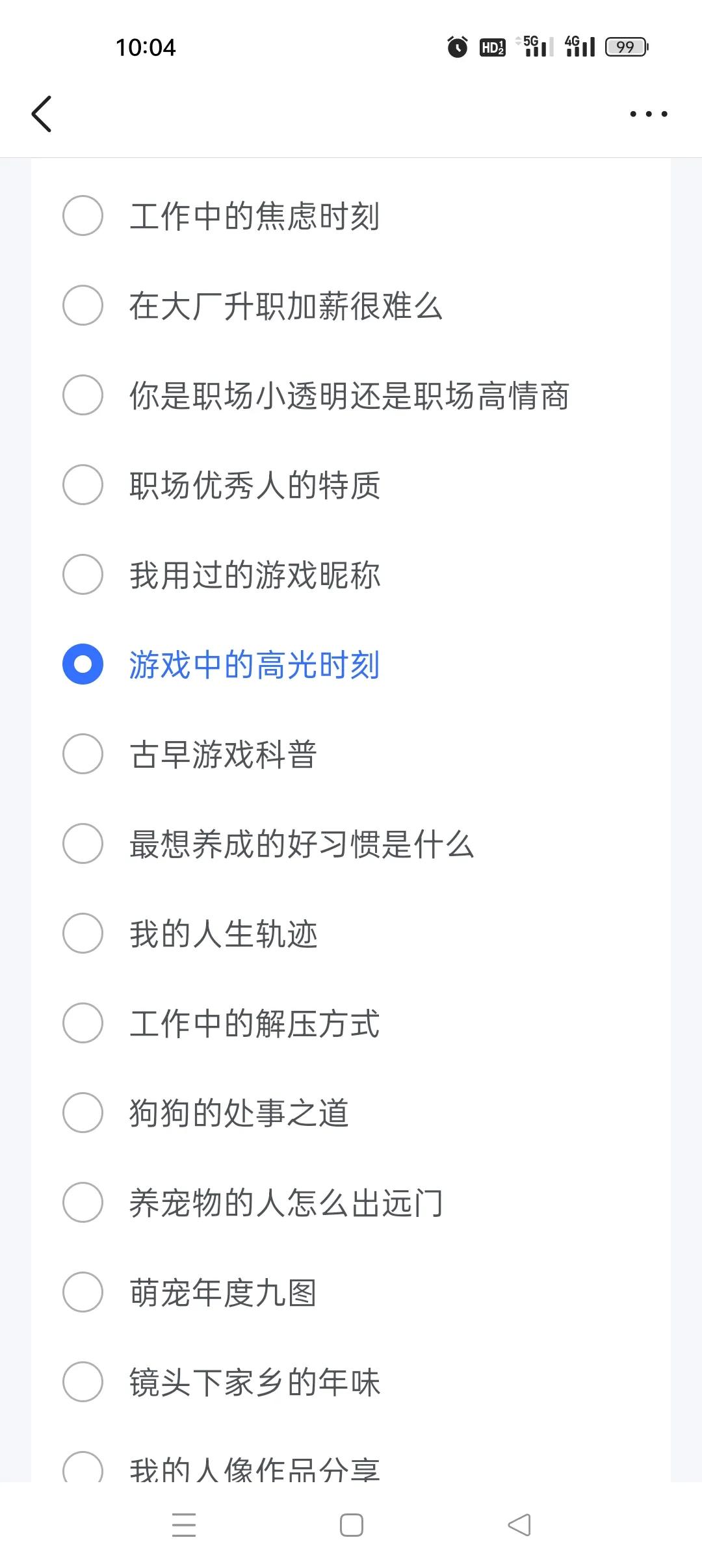Viewport: 702px width, 1568px height.
Task: Select radio button for 工作中的焦虑时刻
Action: point(83,216)
